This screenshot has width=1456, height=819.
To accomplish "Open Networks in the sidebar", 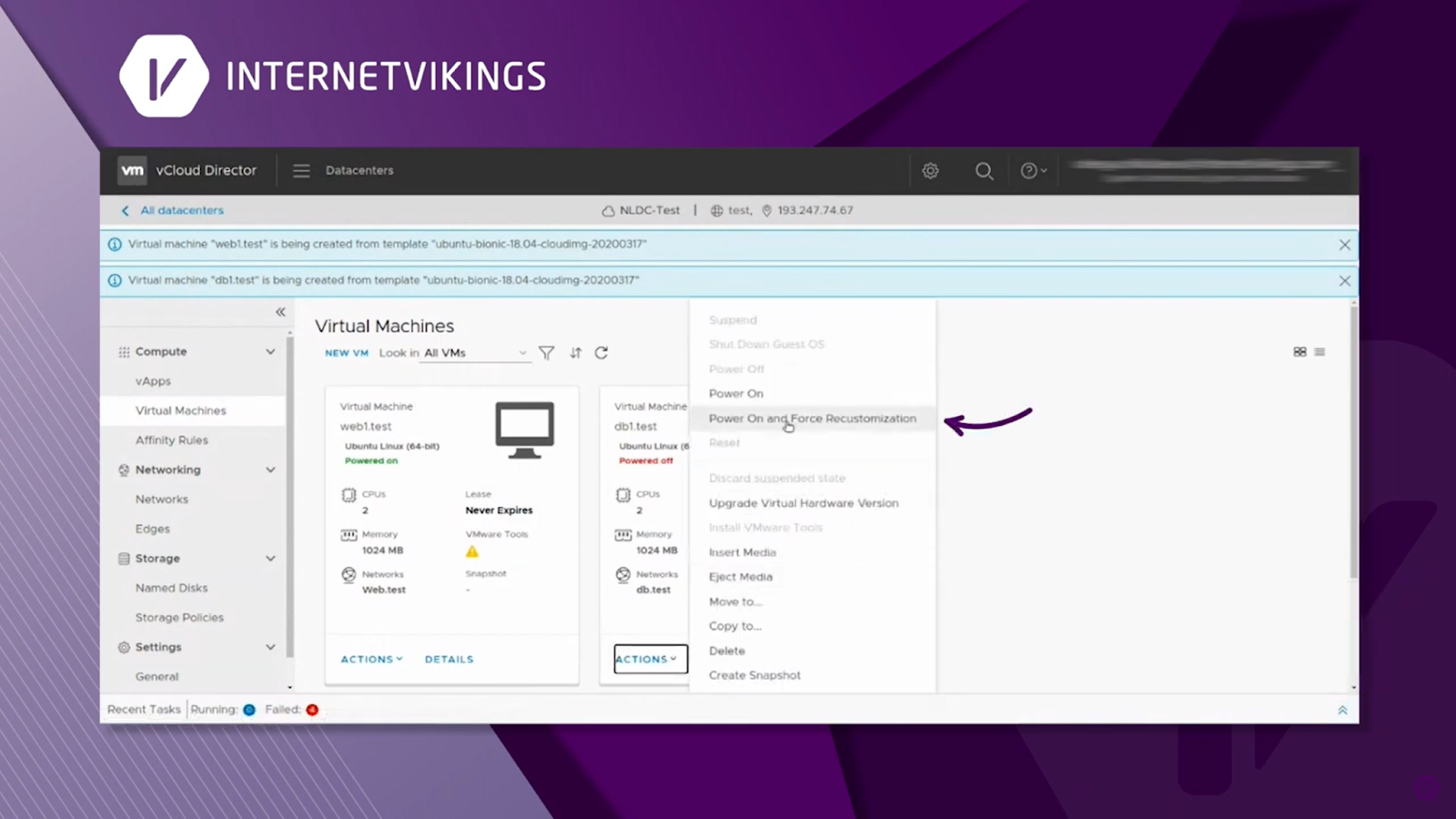I will (162, 500).
